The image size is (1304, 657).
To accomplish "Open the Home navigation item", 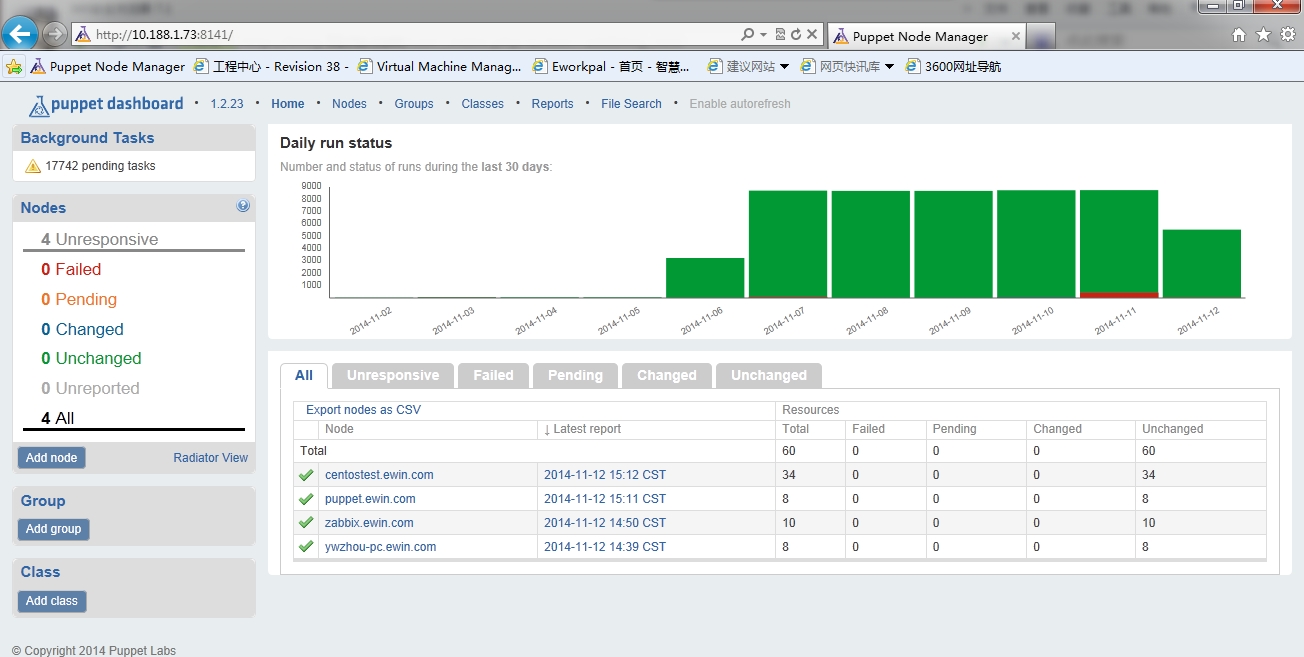I will pos(288,104).
